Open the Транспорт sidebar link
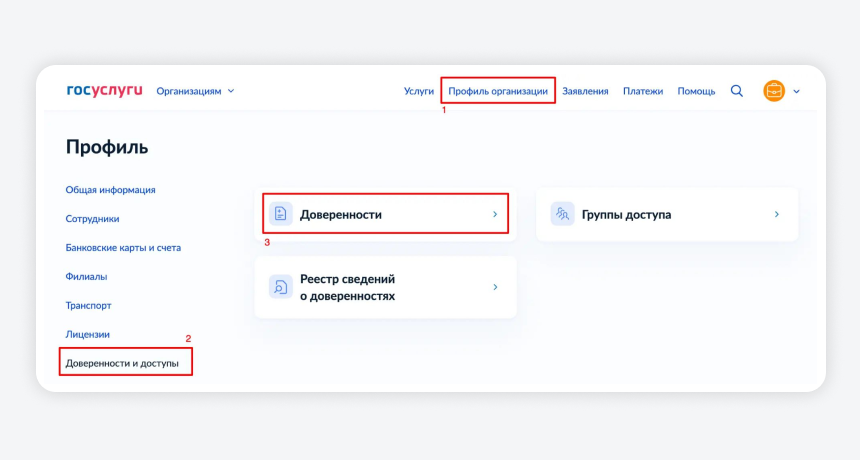 pos(88,305)
